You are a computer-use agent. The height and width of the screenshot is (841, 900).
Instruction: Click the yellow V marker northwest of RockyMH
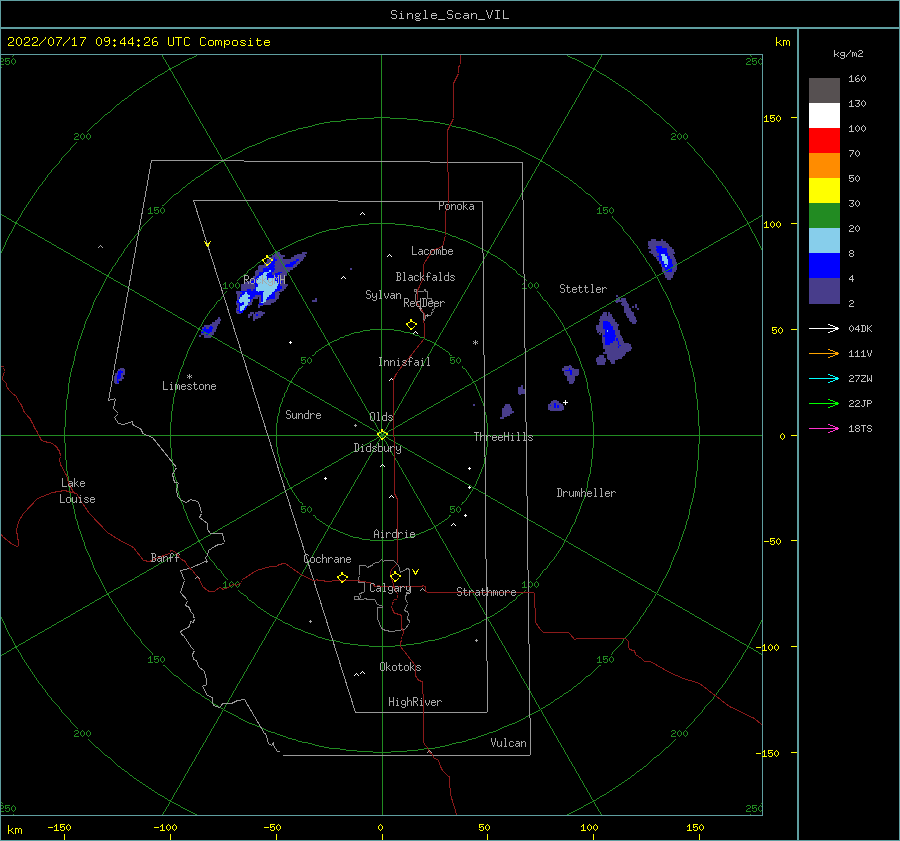point(208,244)
